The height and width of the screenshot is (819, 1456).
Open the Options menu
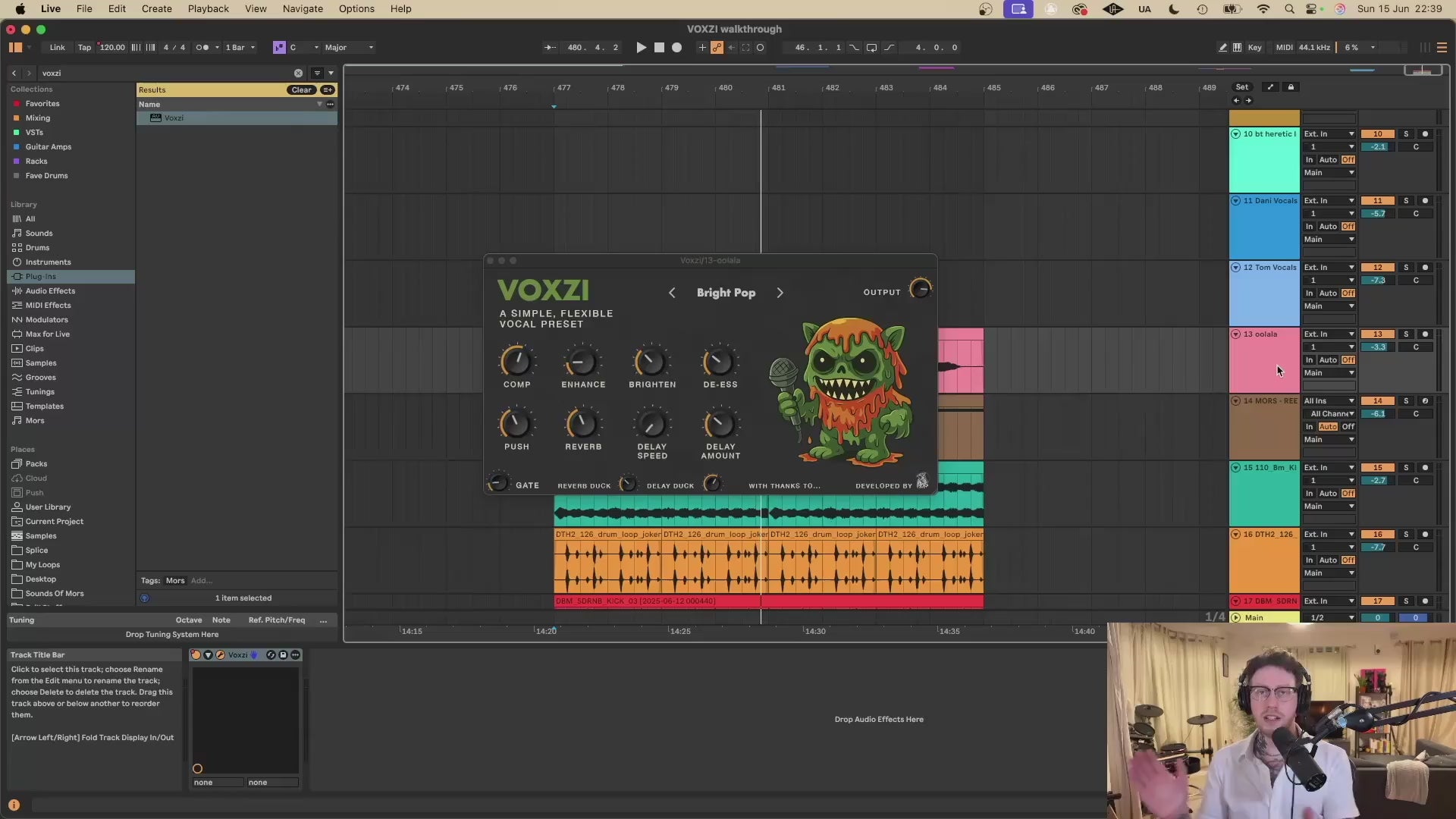point(356,8)
